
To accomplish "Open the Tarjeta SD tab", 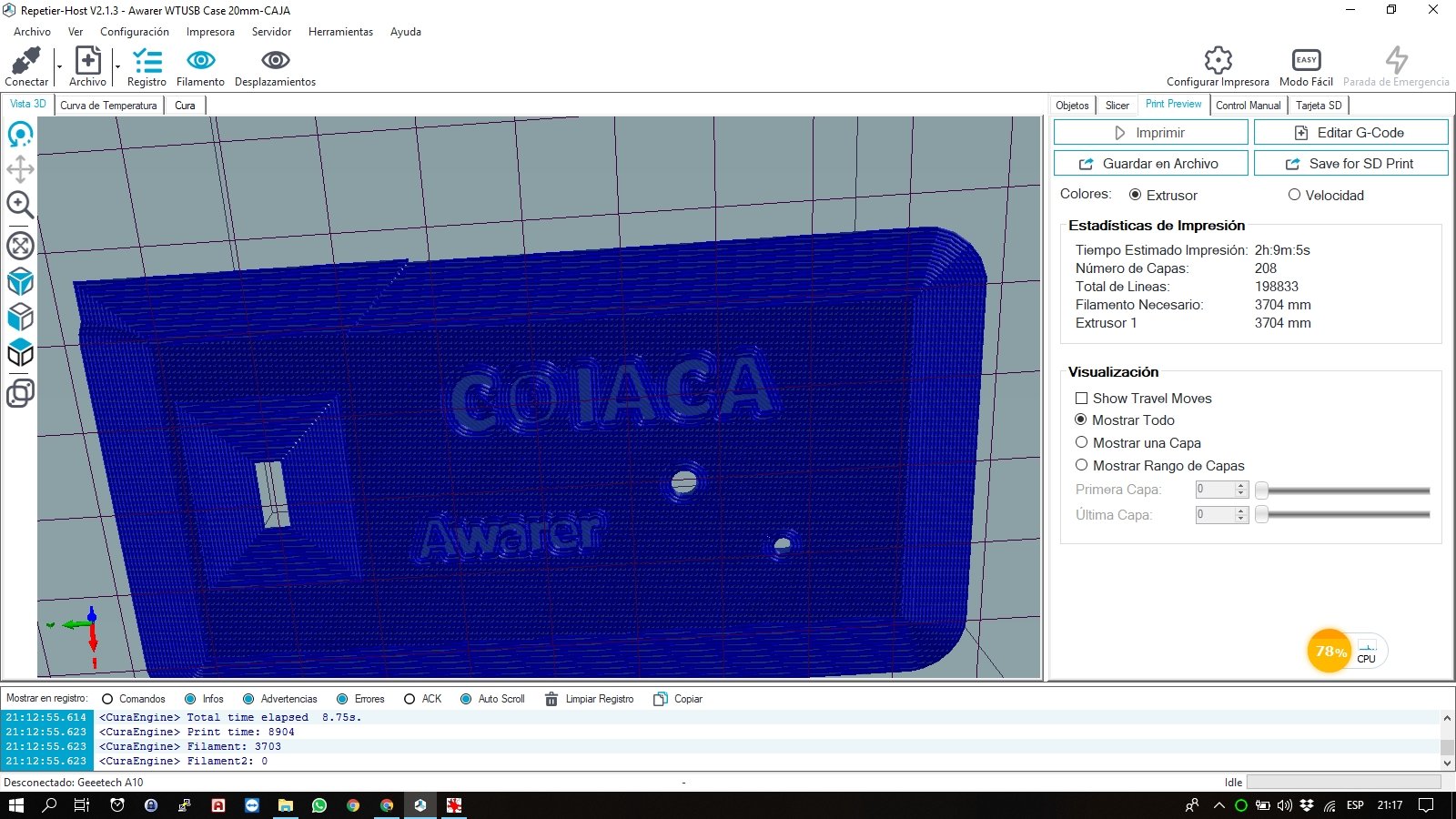I will point(1319,106).
